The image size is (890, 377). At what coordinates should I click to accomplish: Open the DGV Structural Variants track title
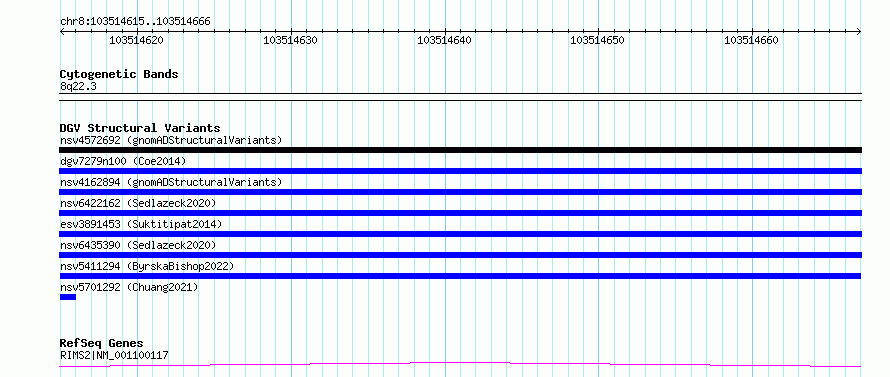pos(140,128)
